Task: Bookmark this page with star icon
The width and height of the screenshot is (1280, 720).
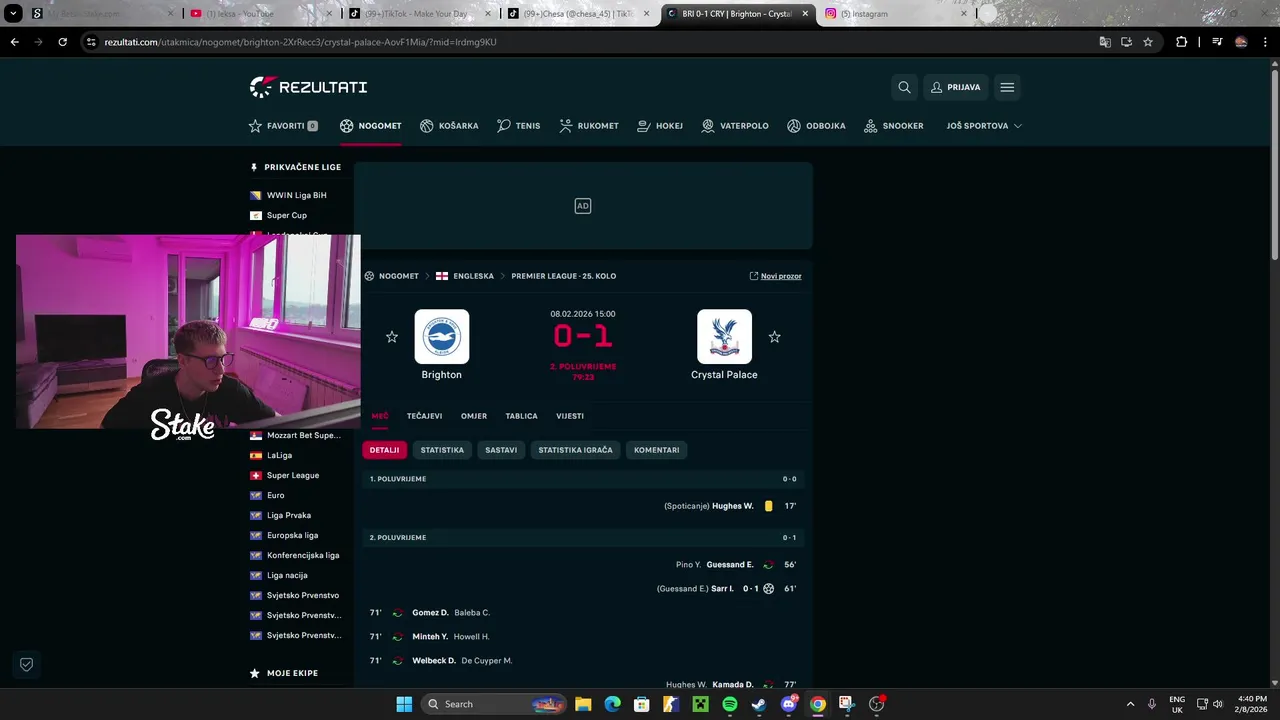Action: pos(1148,42)
